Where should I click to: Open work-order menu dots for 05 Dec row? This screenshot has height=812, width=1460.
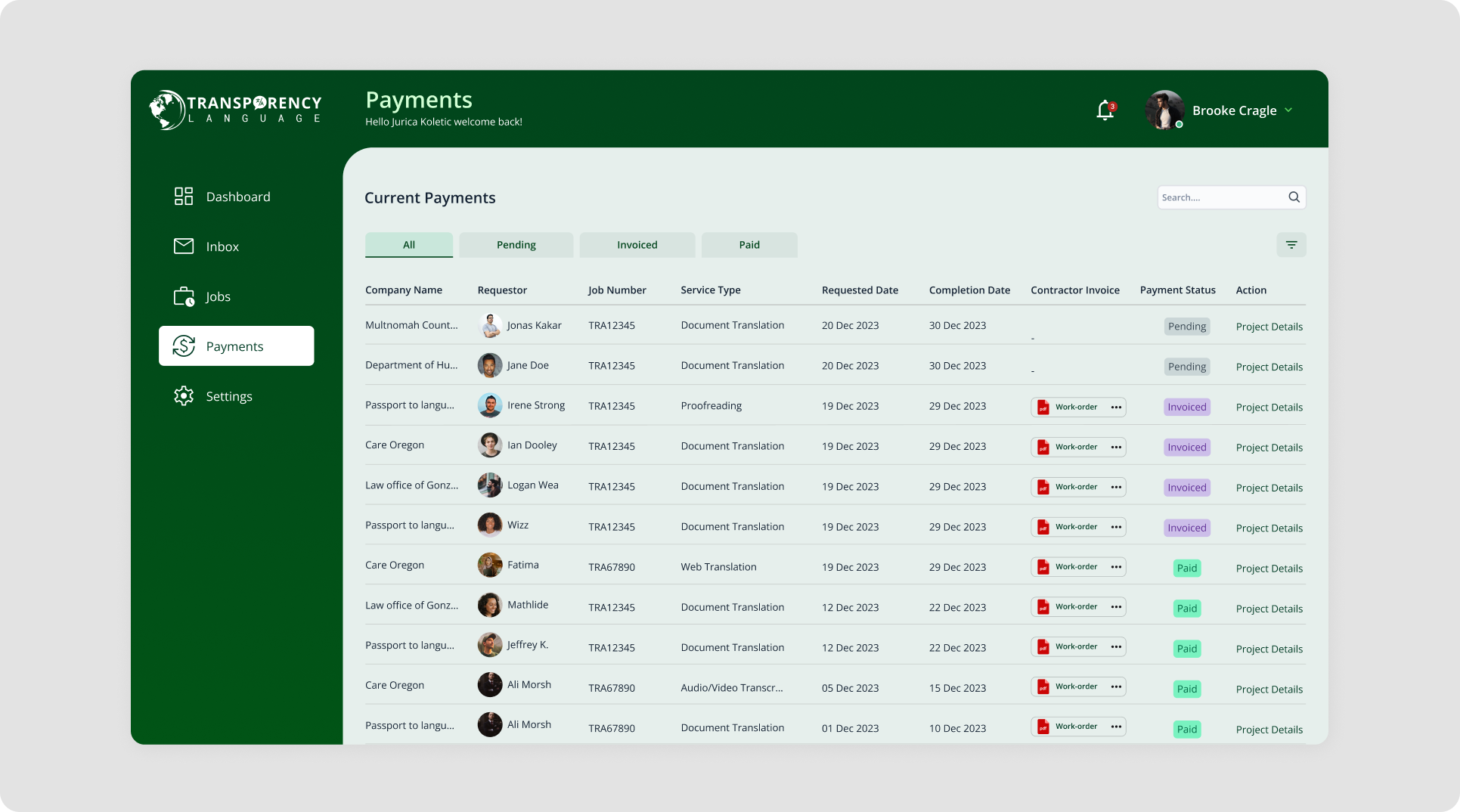(1116, 687)
